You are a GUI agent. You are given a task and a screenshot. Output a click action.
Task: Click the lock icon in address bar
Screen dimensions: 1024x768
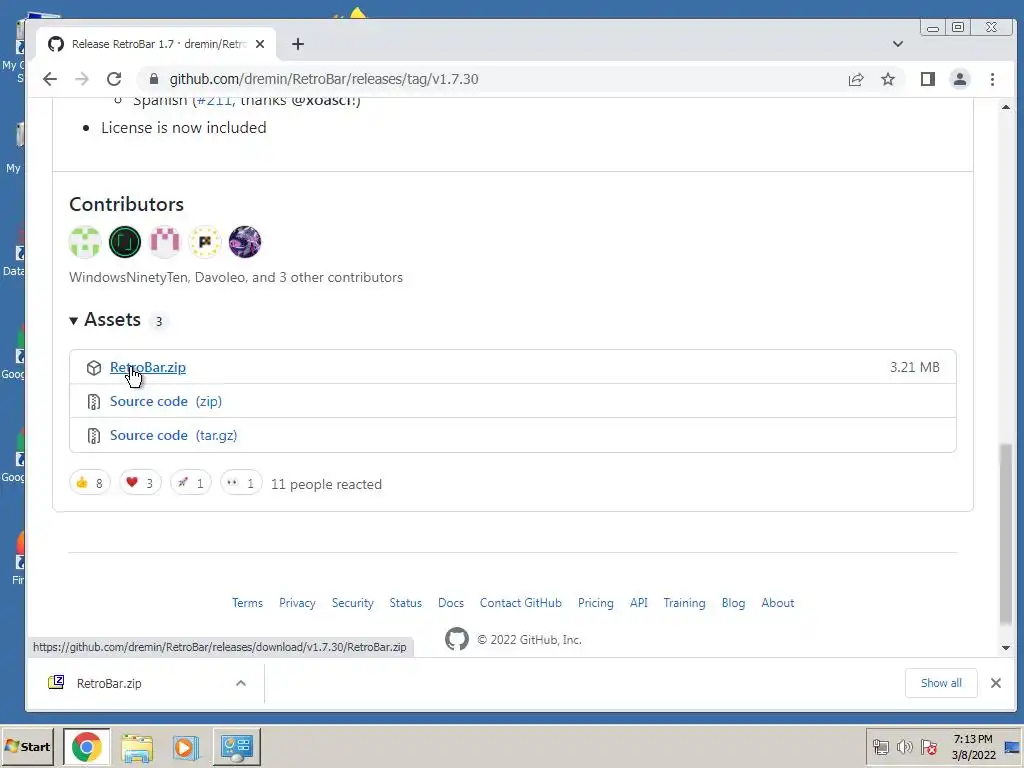click(154, 79)
